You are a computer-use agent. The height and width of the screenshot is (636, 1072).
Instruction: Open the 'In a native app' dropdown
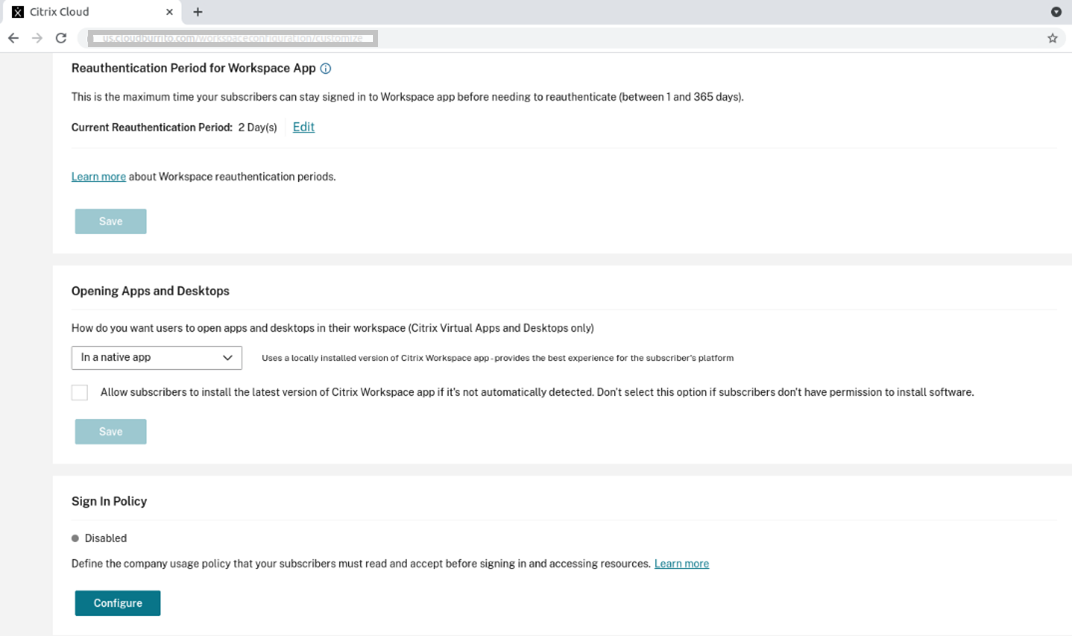[156, 357]
